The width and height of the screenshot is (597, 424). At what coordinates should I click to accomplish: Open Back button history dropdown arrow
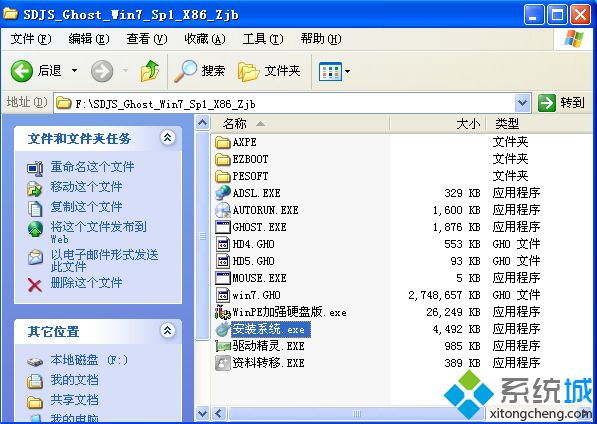75,71
